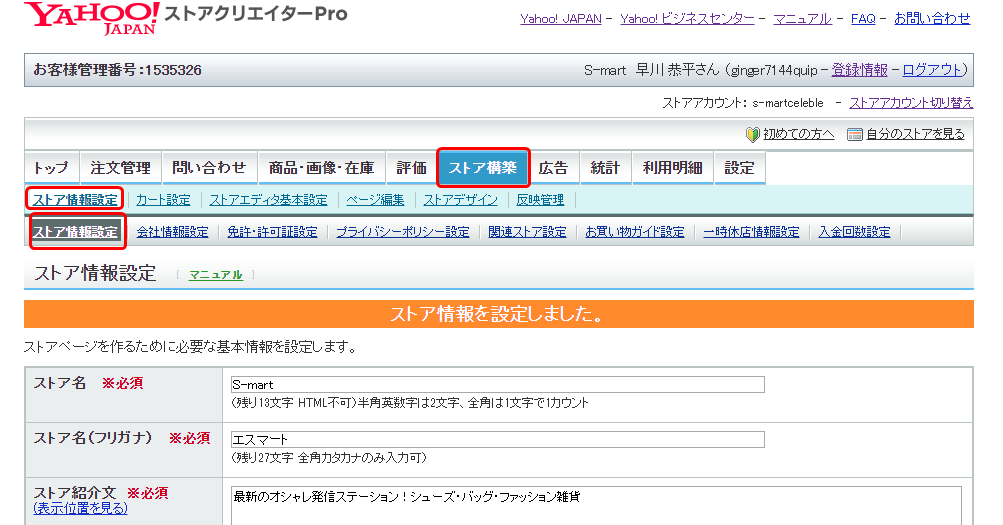Click the view own store icon
Image resolution: width=1003 pixels, height=525 pixels.
pyautogui.click(x=854, y=134)
